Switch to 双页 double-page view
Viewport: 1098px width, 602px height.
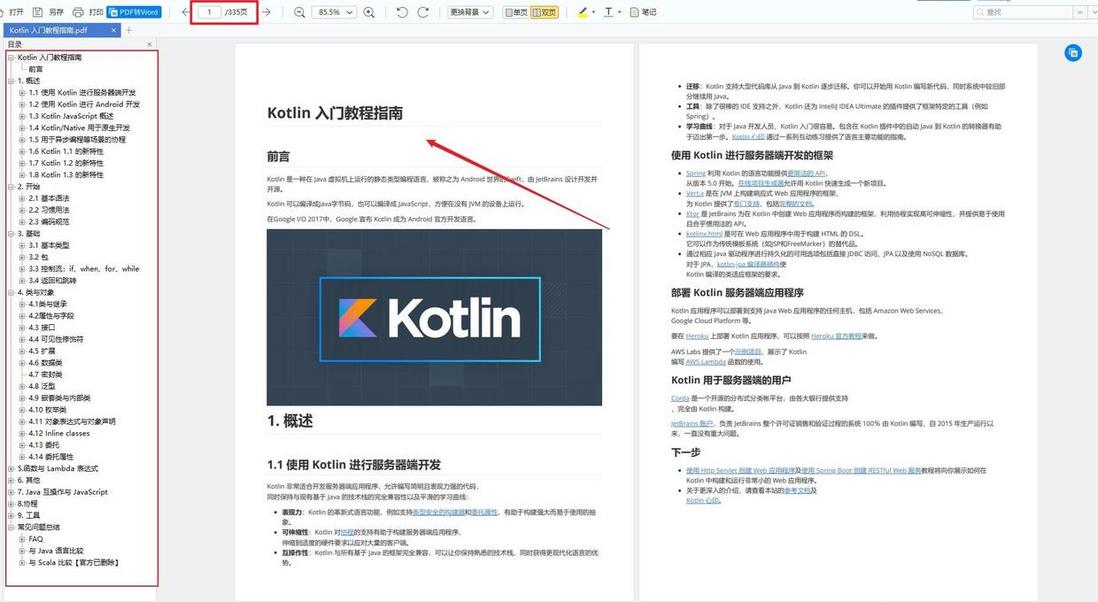(x=544, y=12)
